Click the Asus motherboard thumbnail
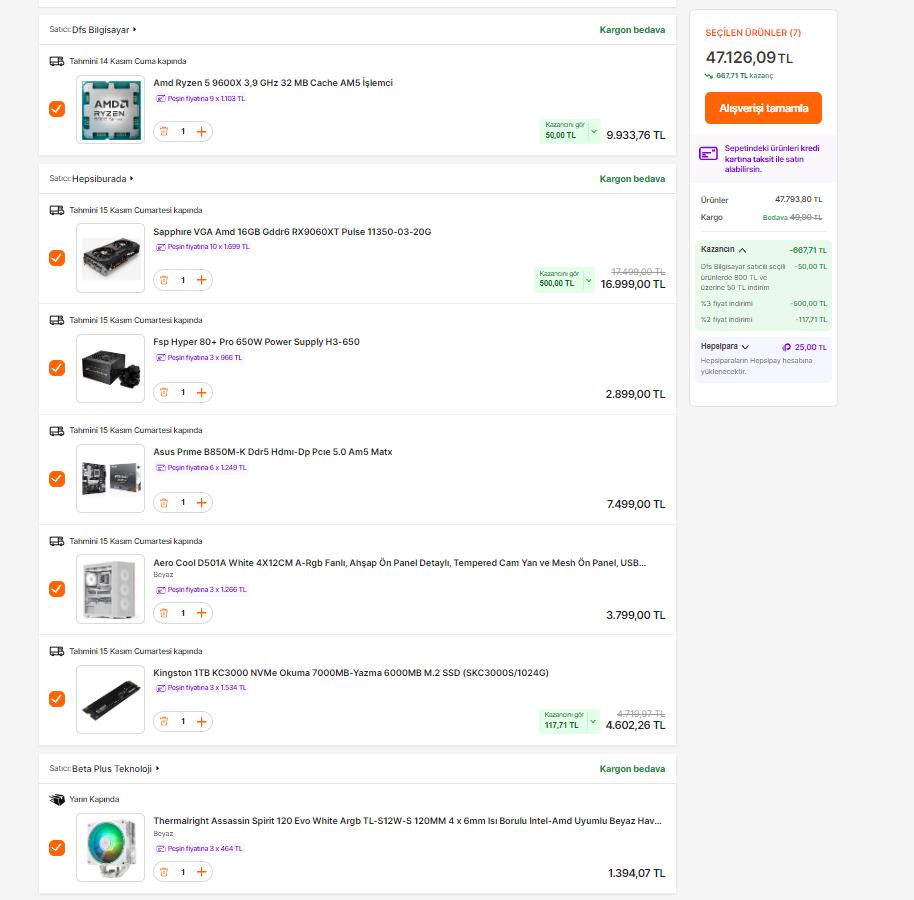This screenshot has height=900, width=914. [x=110, y=479]
